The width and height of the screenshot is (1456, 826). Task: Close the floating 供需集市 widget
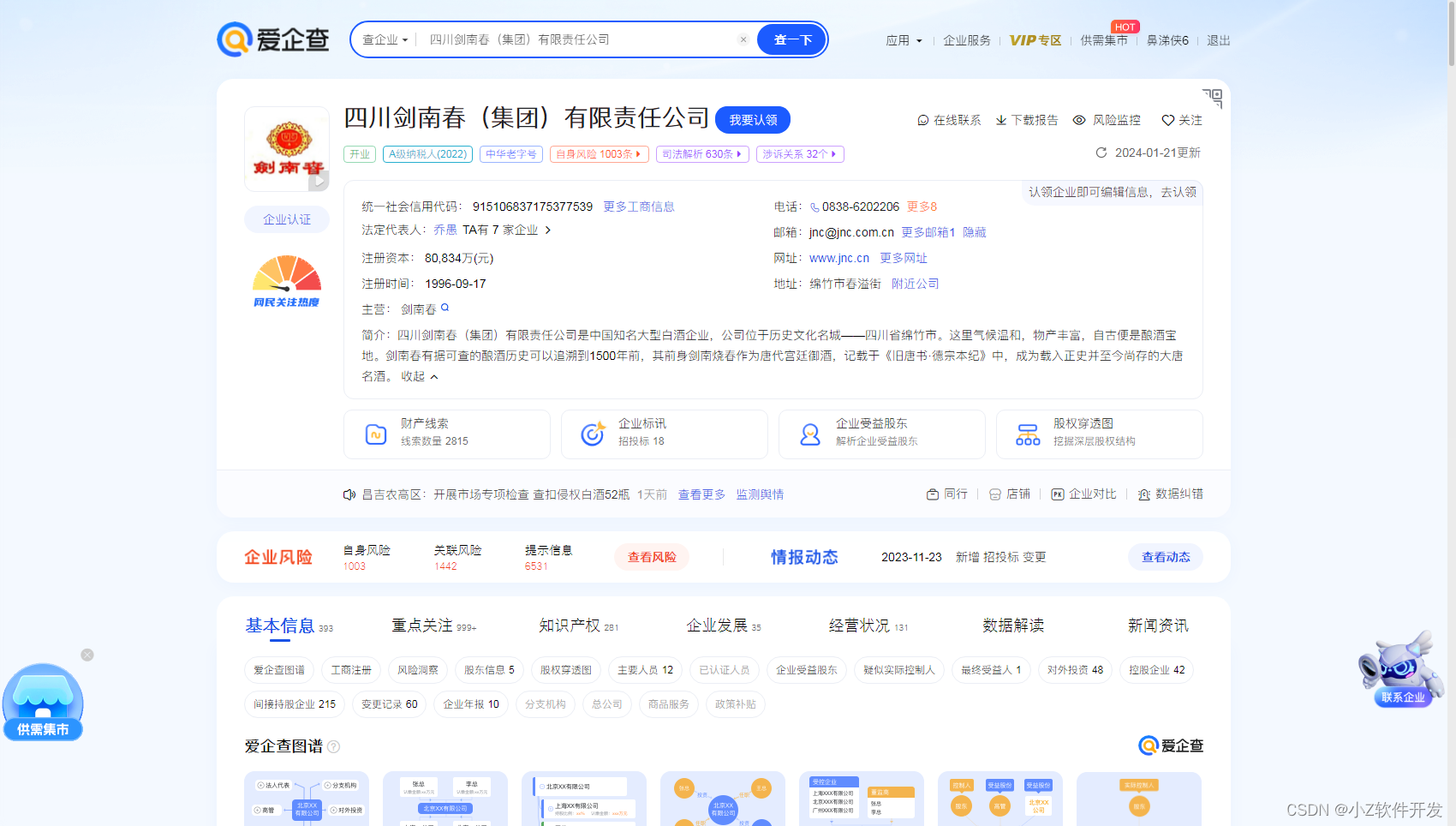point(87,655)
